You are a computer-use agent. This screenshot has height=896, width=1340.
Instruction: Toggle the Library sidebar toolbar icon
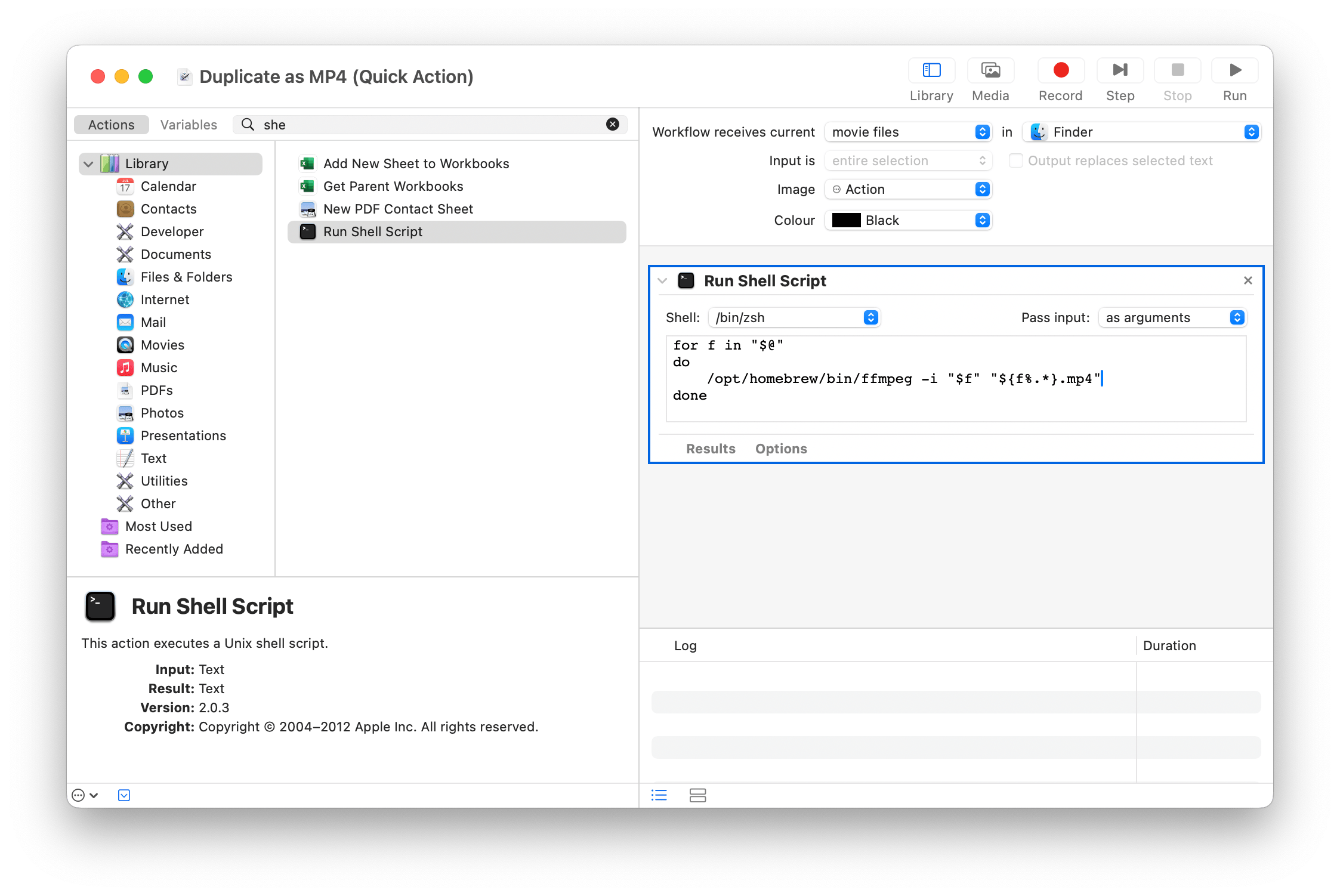pyautogui.click(x=931, y=71)
